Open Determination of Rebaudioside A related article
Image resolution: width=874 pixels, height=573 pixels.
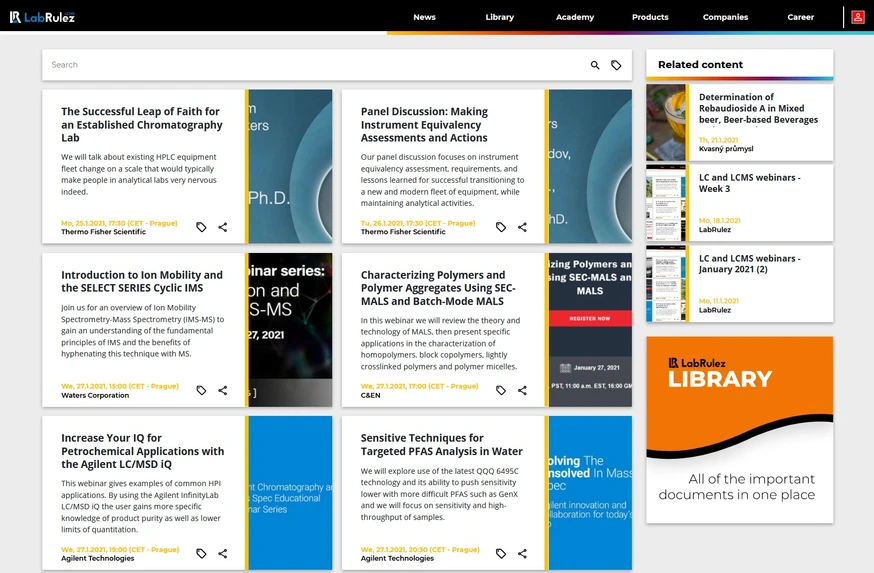(758, 108)
